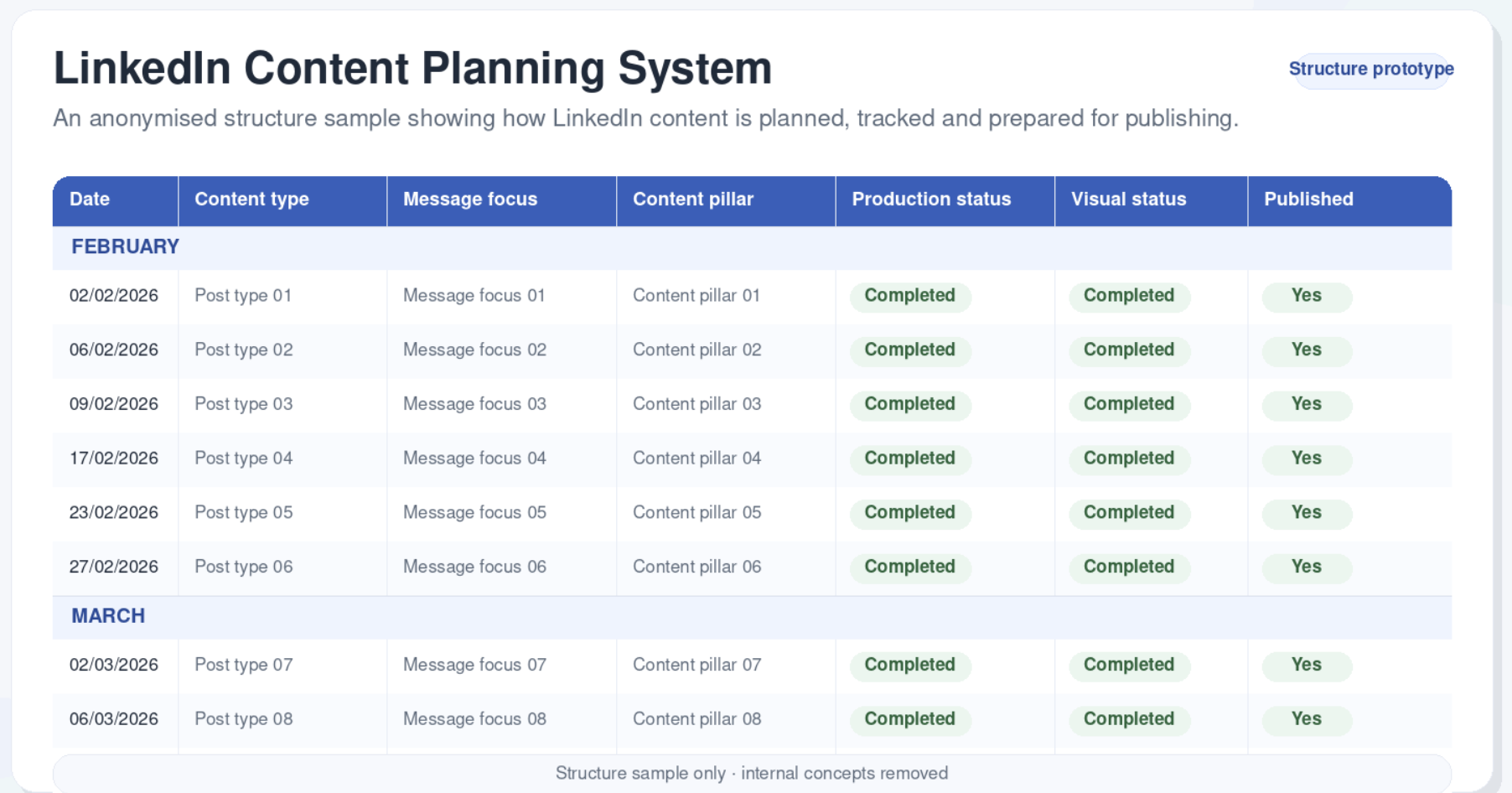Click the 'Structure sample only' footer note
This screenshot has height=793, width=1512.
pyautogui.click(x=752, y=773)
